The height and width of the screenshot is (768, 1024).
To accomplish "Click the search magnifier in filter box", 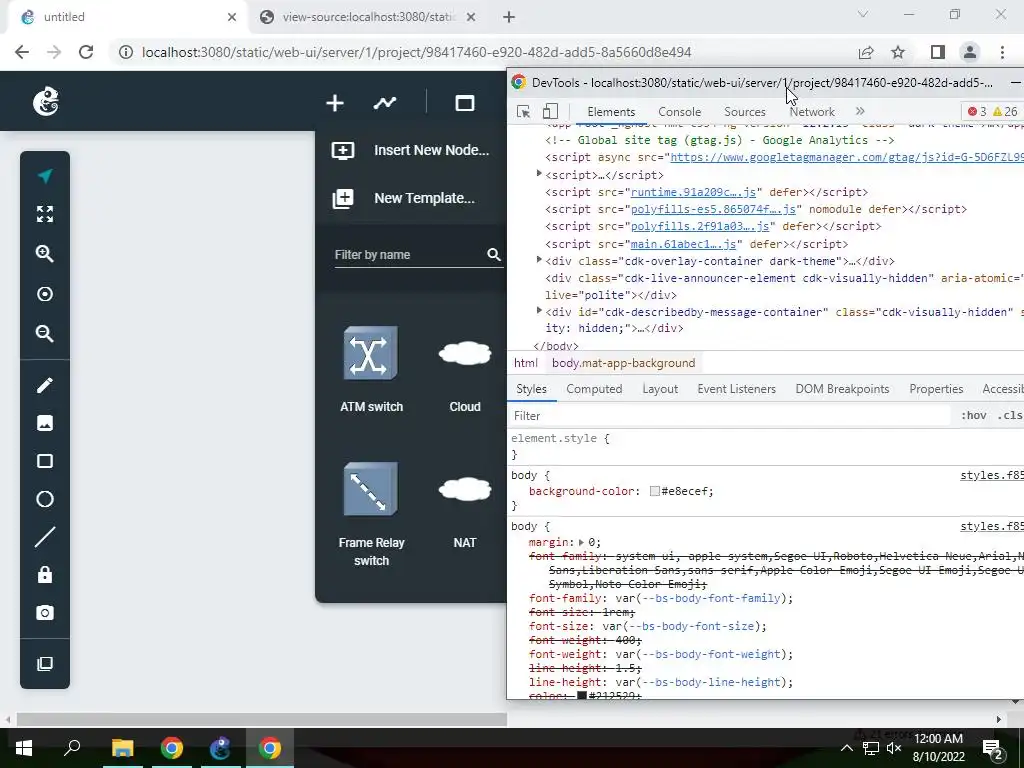I will coord(494,255).
